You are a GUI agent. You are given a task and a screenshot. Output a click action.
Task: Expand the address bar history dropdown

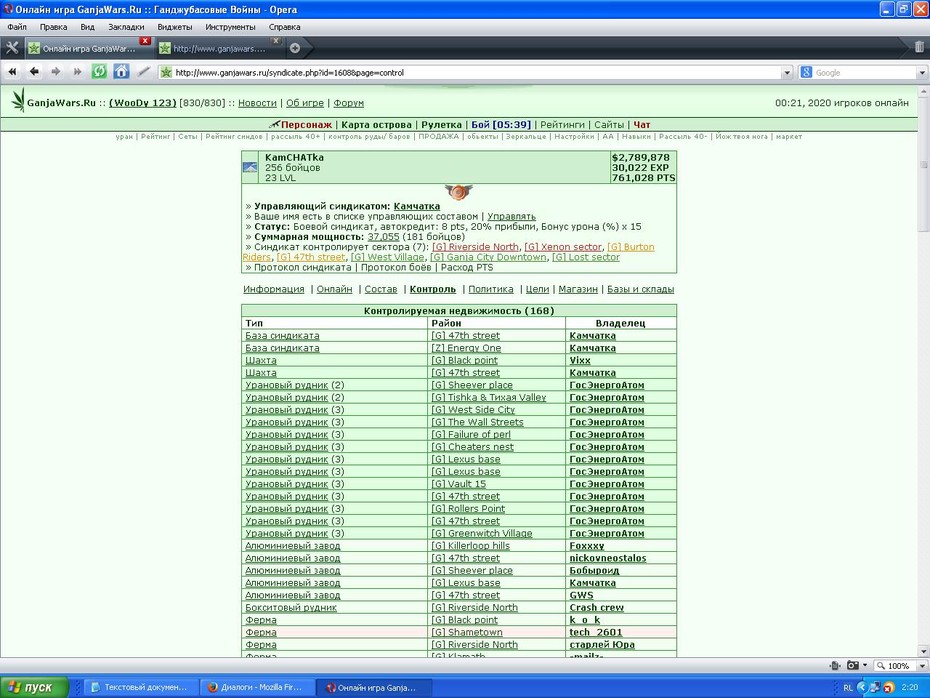[x=787, y=73]
